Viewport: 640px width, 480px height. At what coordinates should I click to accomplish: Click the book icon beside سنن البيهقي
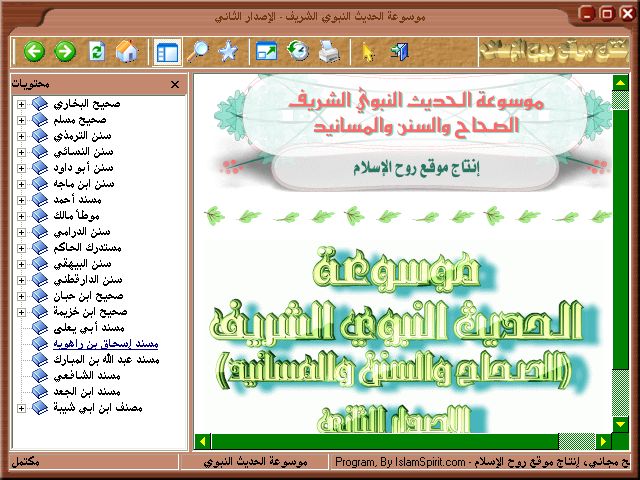point(40,264)
